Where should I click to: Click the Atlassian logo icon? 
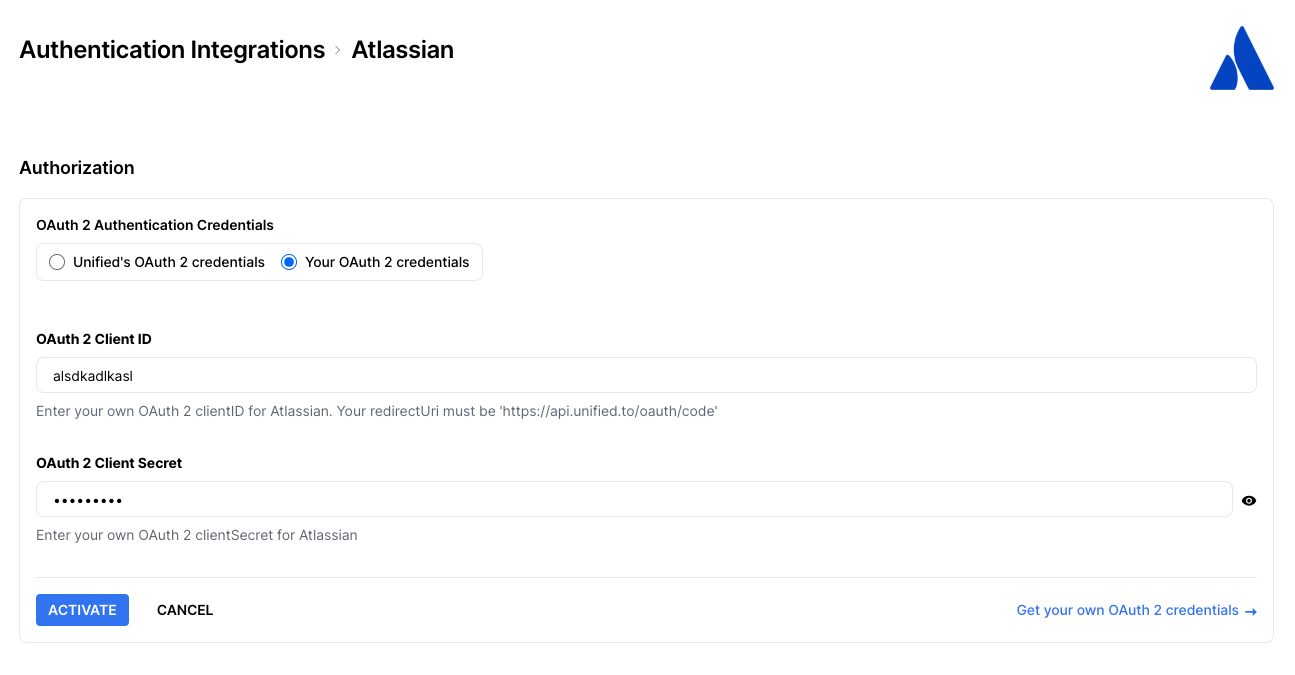tap(1241, 59)
